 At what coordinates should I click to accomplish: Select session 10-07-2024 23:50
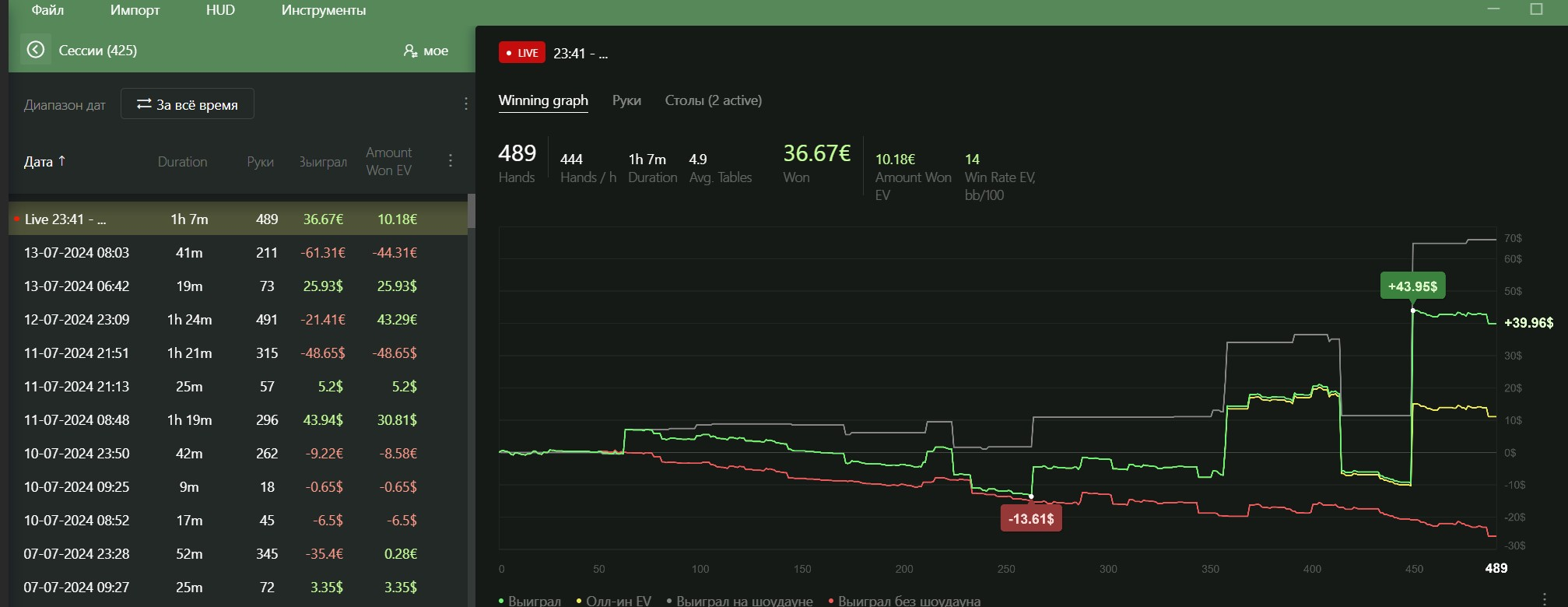(238, 453)
